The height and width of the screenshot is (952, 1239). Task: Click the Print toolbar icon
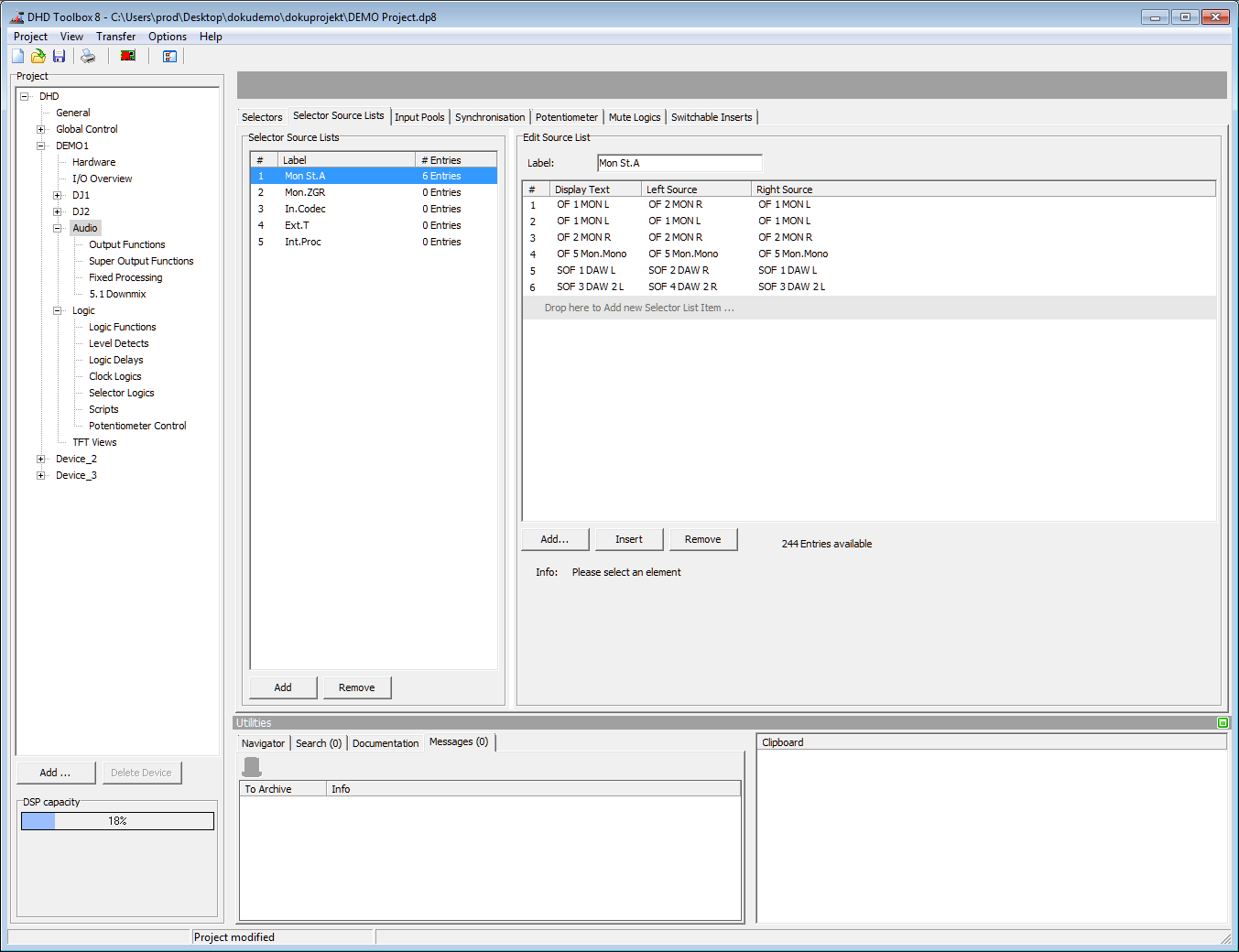(x=87, y=56)
